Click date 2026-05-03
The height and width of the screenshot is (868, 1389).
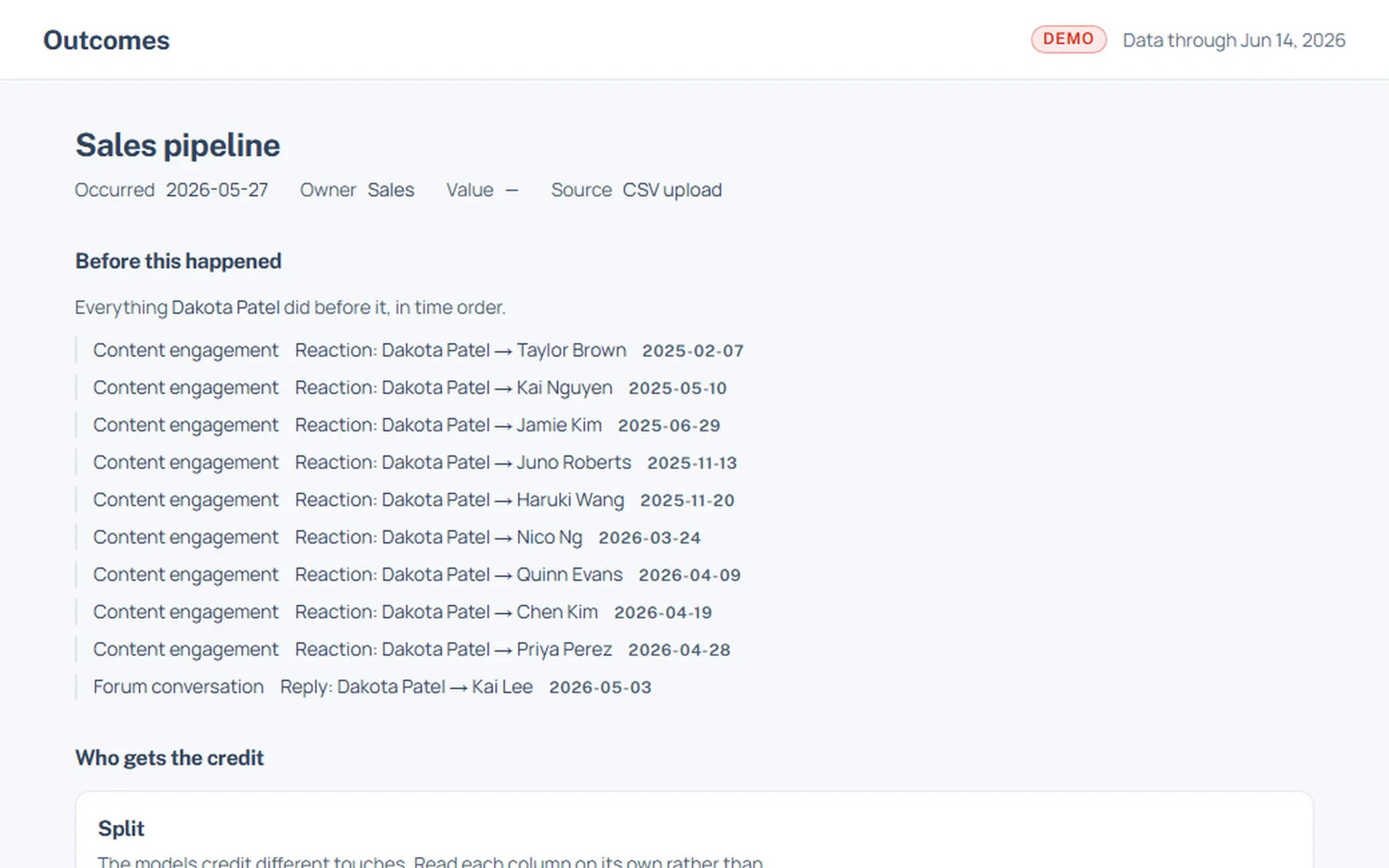600,687
